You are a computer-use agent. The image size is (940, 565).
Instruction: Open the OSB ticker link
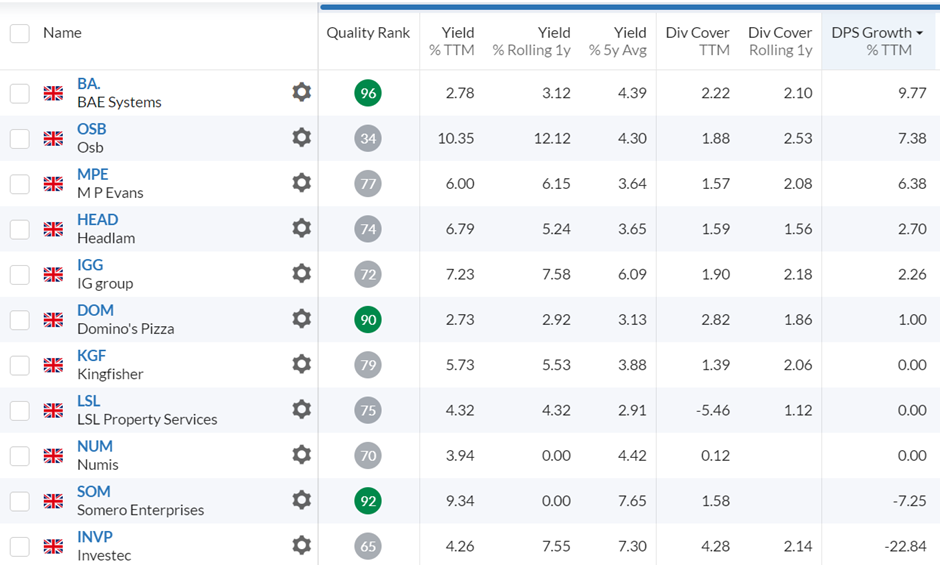(x=92, y=129)
